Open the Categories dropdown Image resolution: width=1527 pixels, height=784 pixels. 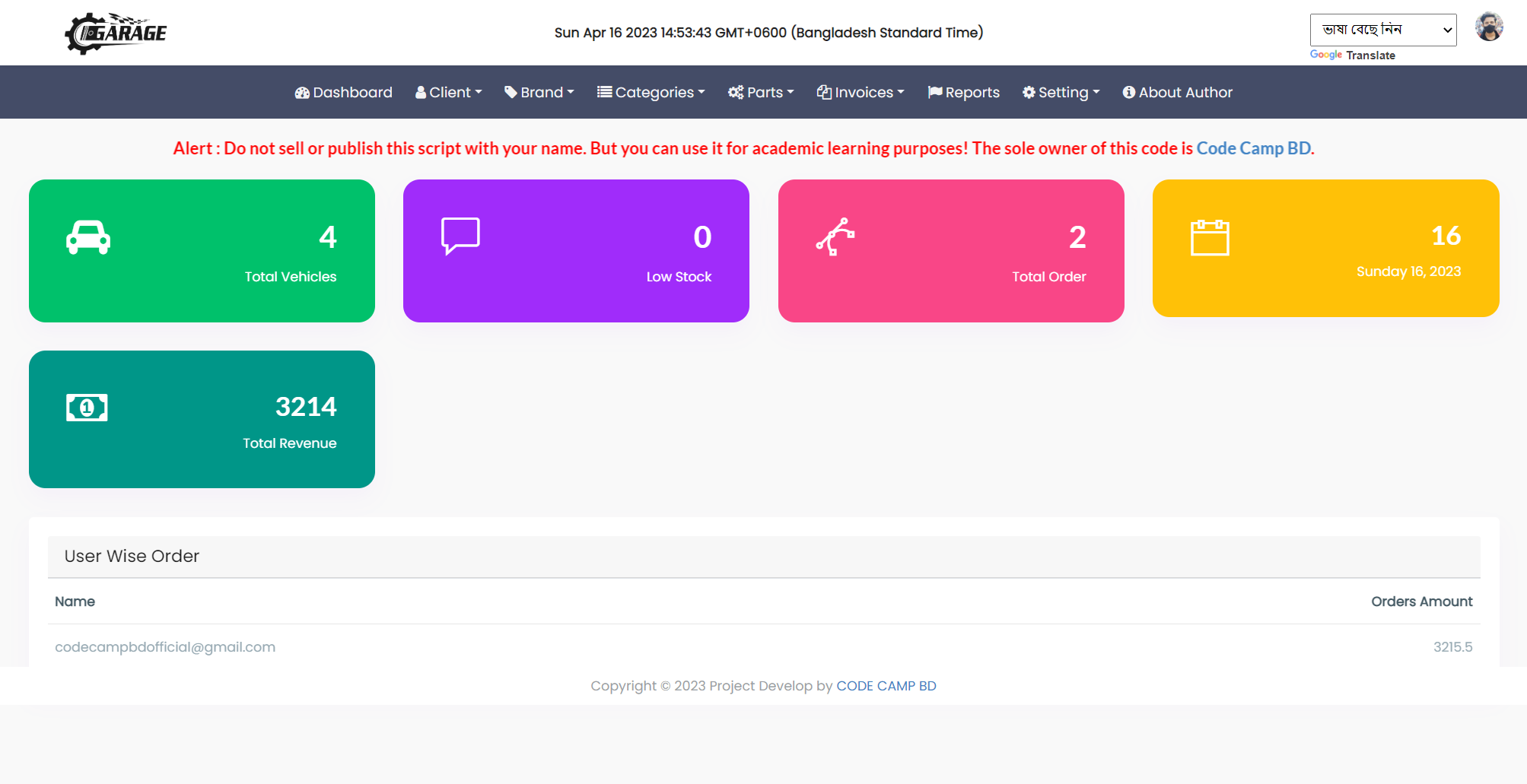click(x=651, y=92)
